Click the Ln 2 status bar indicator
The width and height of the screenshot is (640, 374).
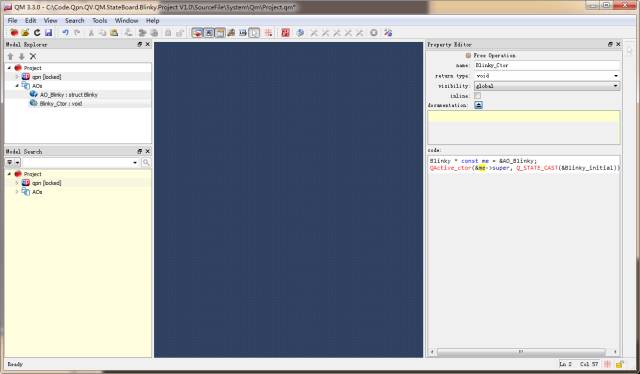click(565, 364)
